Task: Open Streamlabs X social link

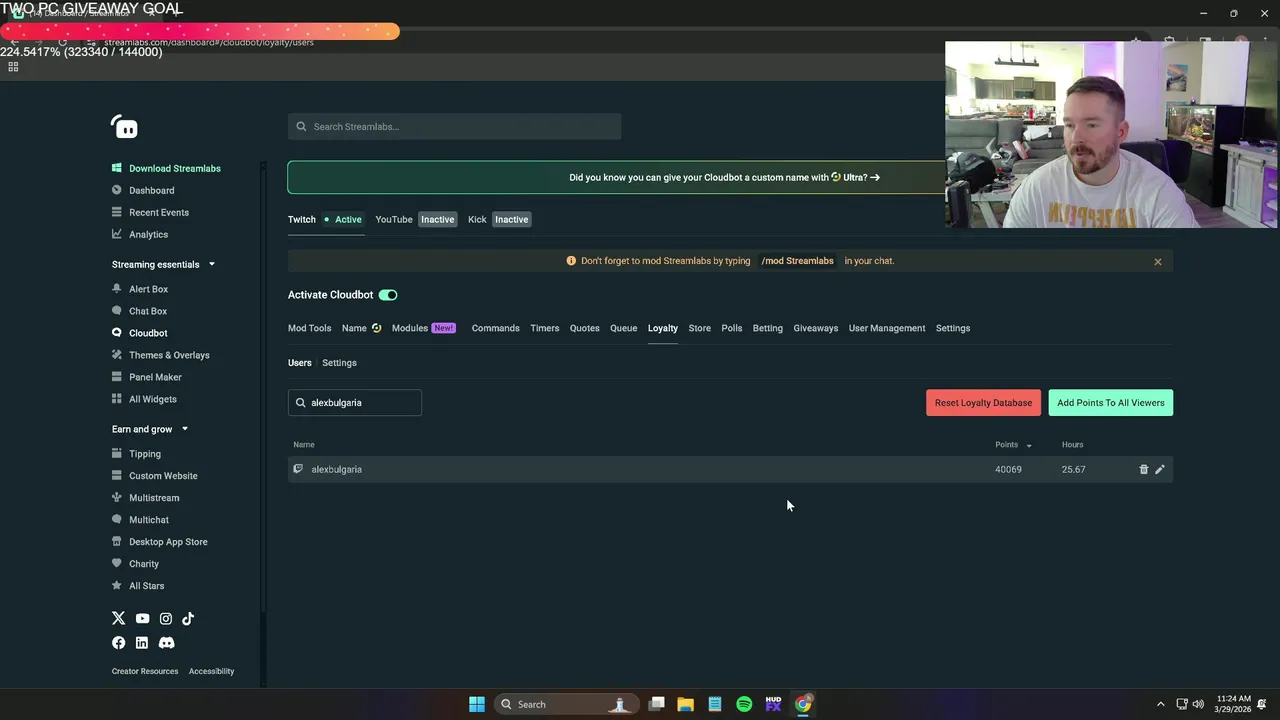Action: pos(119,619)
